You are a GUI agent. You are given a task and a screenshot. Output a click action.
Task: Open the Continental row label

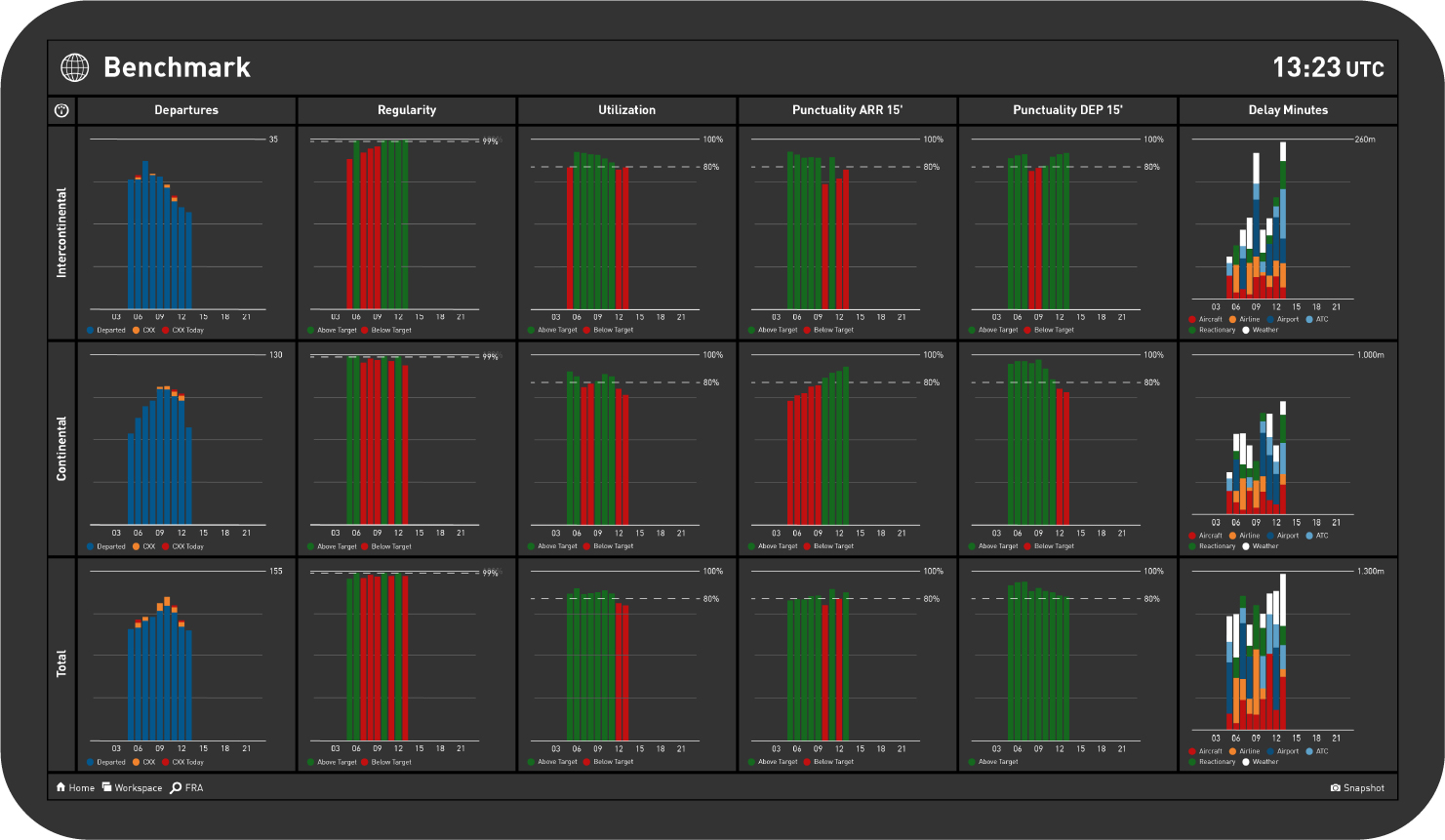pos(61,449)
